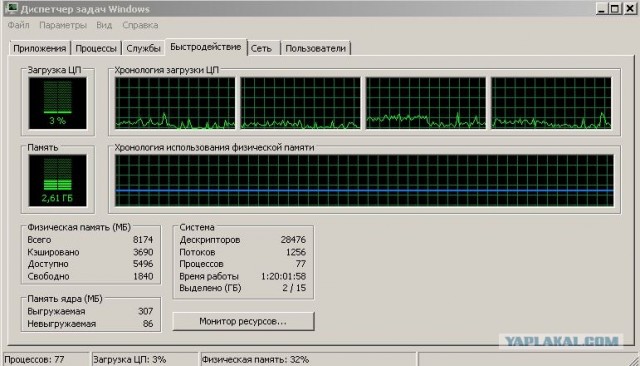The height and width of the screenshot is (366, 640).
Task: Maximize the Task Manager window
Action: (x=615, y=9)
